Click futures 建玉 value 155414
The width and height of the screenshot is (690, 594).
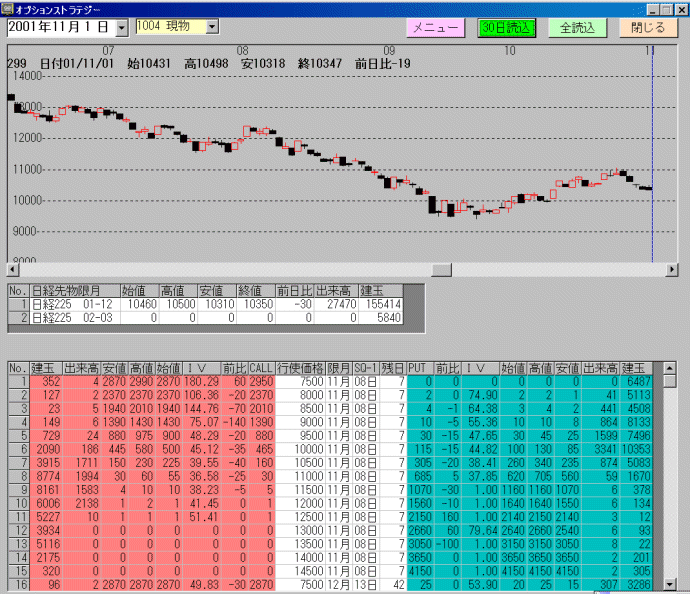(381, 304)
